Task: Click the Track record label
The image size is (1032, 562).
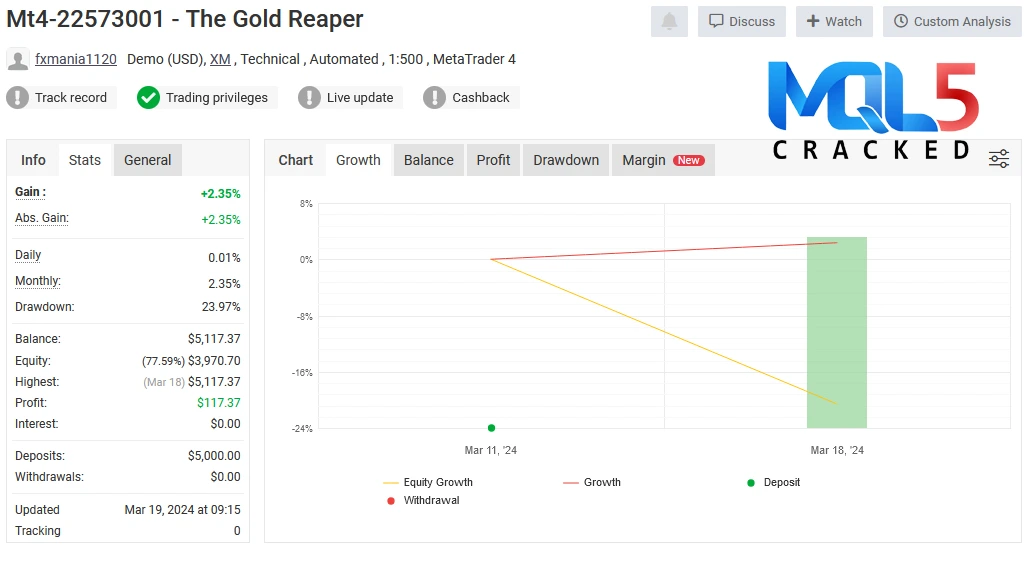Action: 70,97
